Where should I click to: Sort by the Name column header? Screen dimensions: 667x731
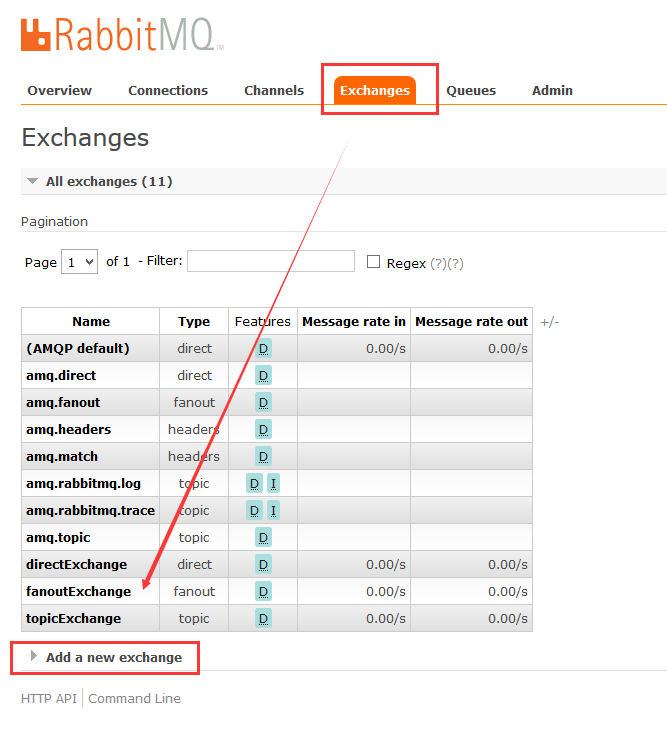[91, 322]
